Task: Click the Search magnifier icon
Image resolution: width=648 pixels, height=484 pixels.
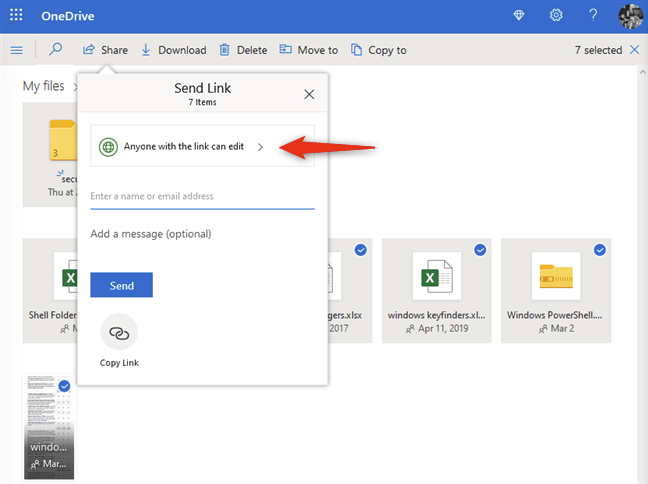Action: click(55, 50)
